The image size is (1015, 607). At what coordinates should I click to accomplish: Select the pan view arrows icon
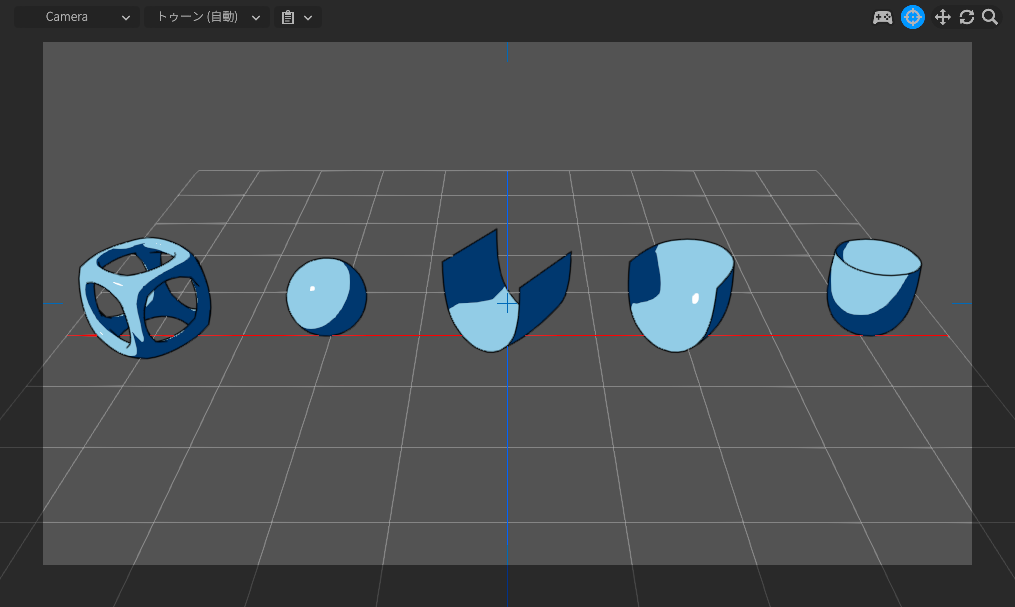(942, 17)
